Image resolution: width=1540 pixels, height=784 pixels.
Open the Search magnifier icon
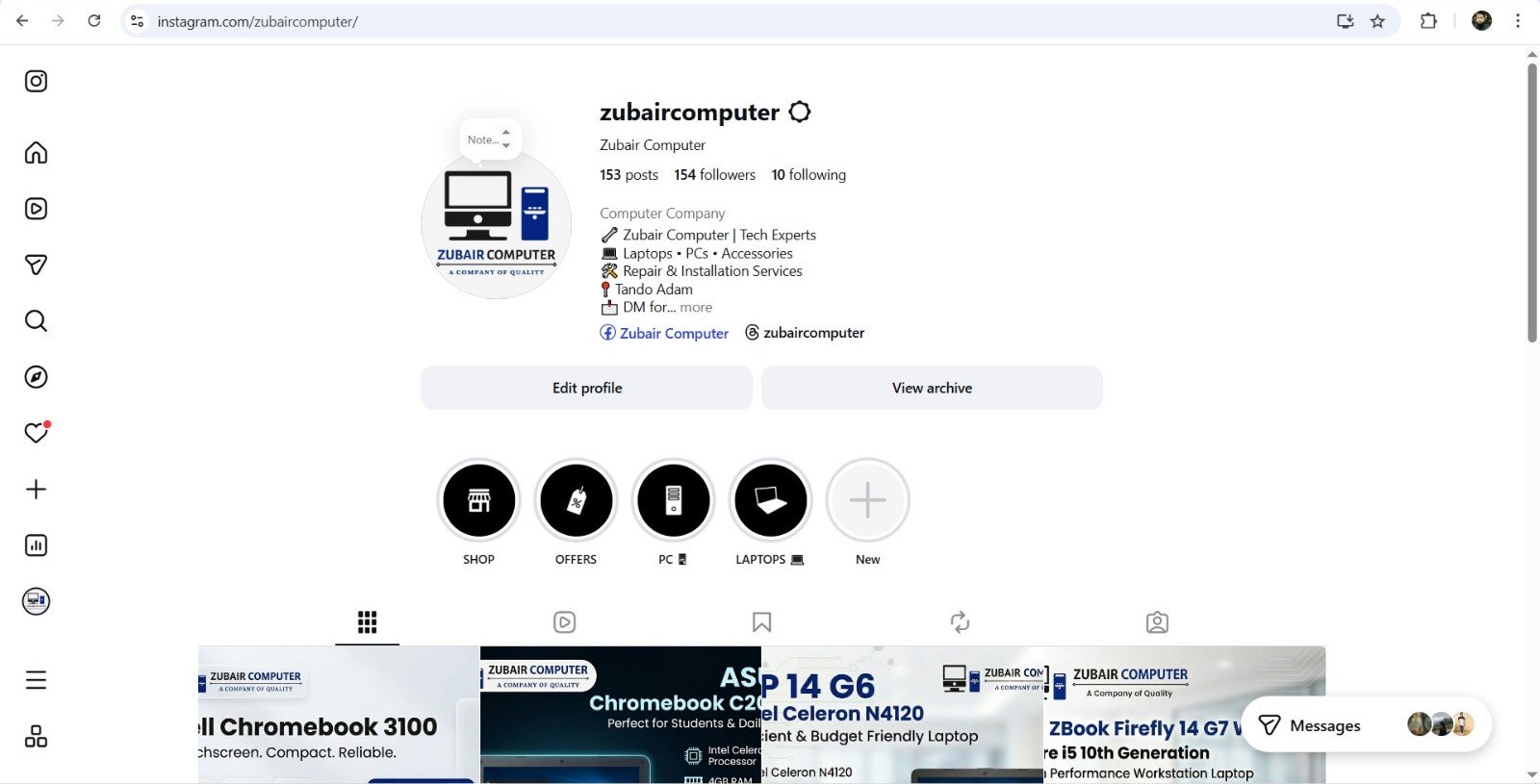click(36, 320)
